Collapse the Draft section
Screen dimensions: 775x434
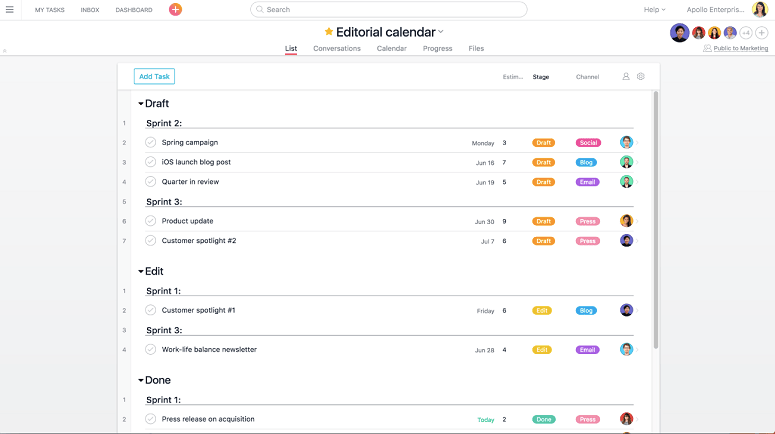pos(141,104)
